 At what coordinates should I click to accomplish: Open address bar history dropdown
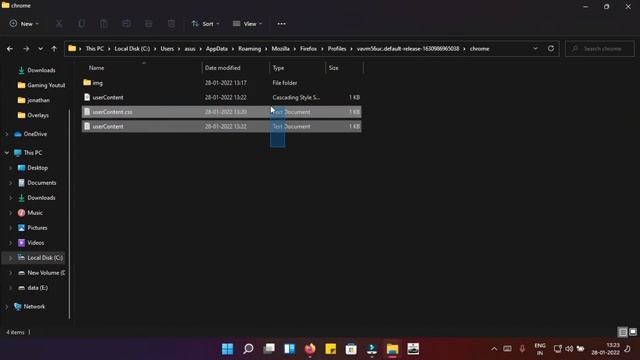click(535, 49)
